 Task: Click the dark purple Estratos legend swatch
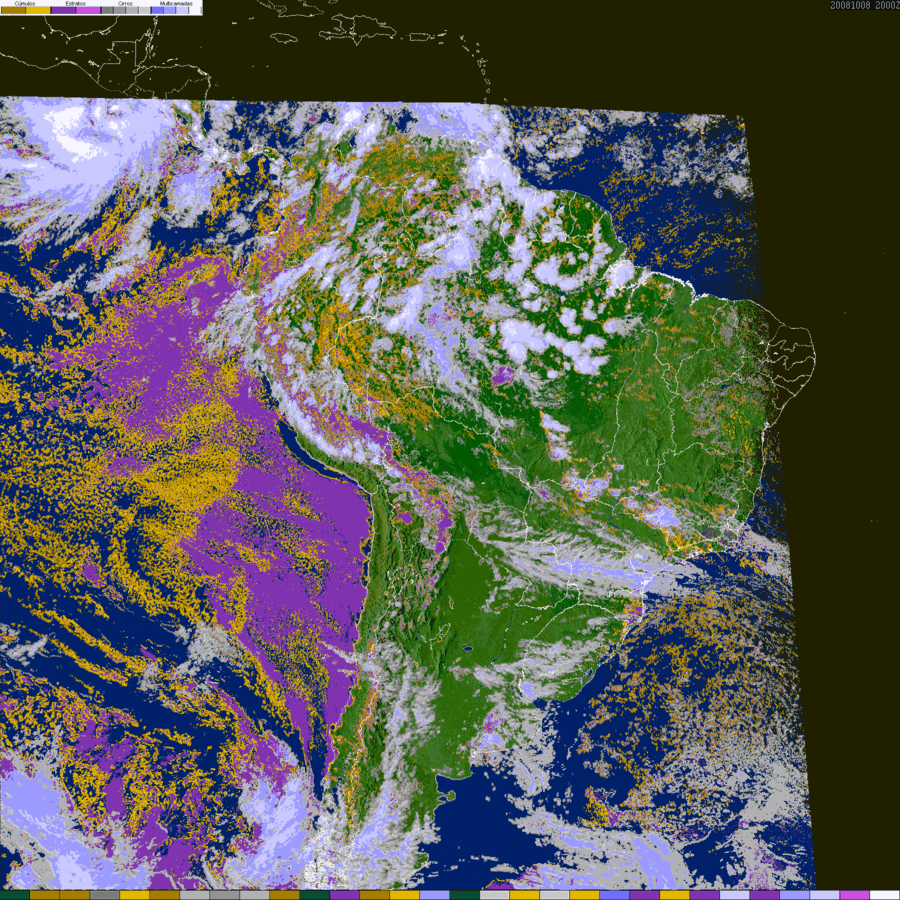[63, 10]
